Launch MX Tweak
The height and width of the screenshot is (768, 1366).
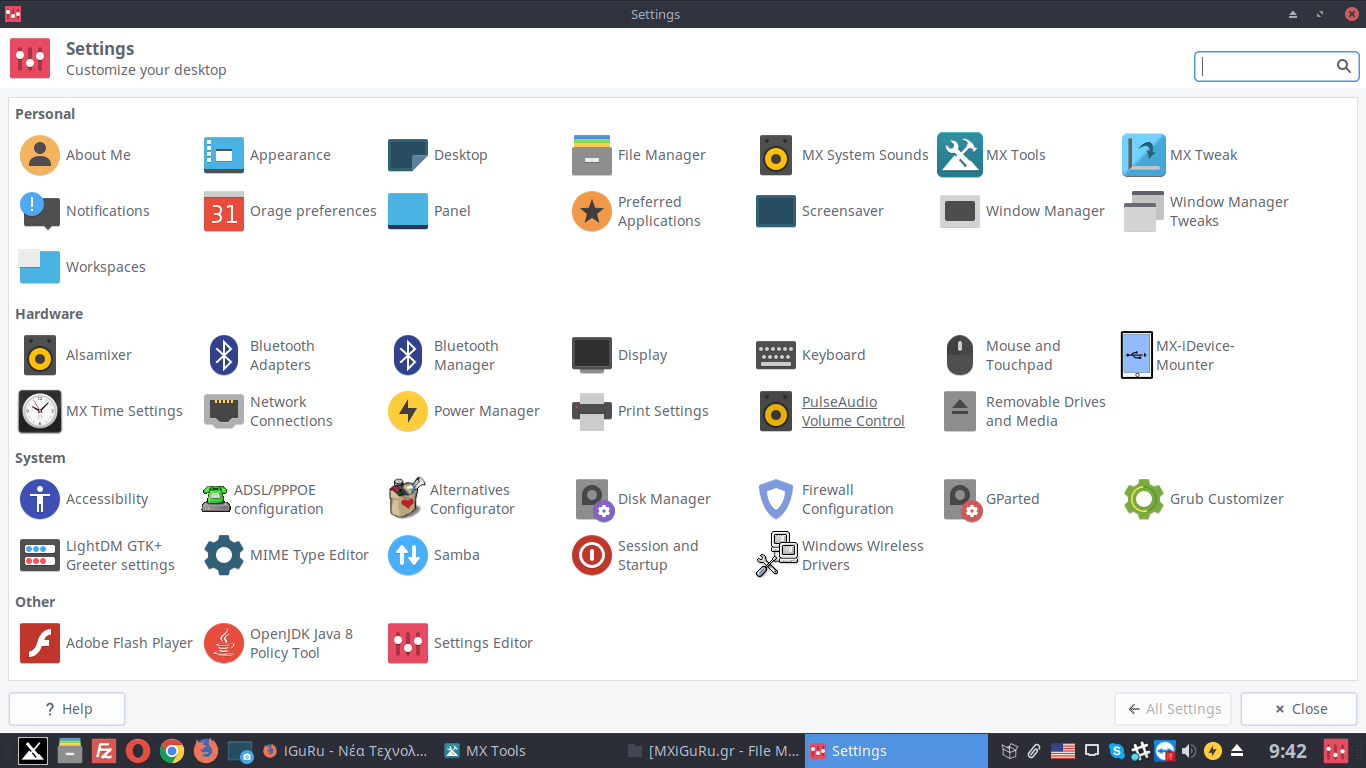click(1180, 155)
